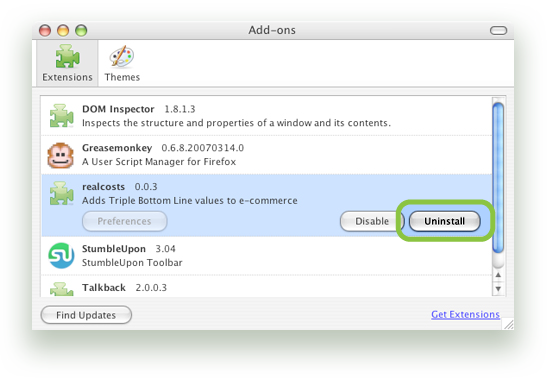The height and width of the screenshot is (380, 550).
Task: Uninstall the realcosts extension
Action: pos(444,221)
